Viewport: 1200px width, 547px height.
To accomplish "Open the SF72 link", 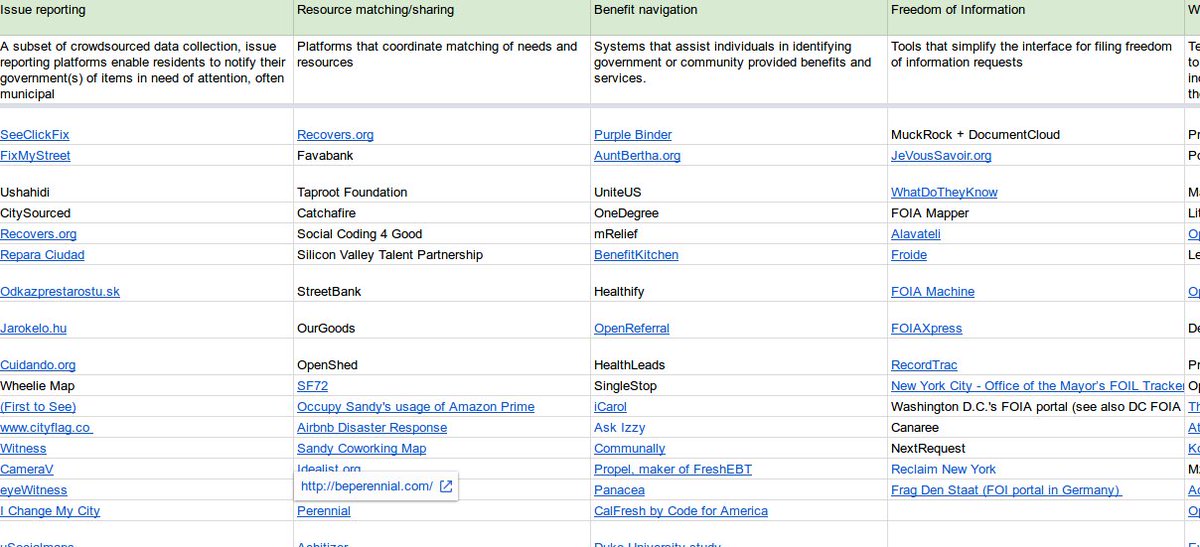I will coord(312,386).
